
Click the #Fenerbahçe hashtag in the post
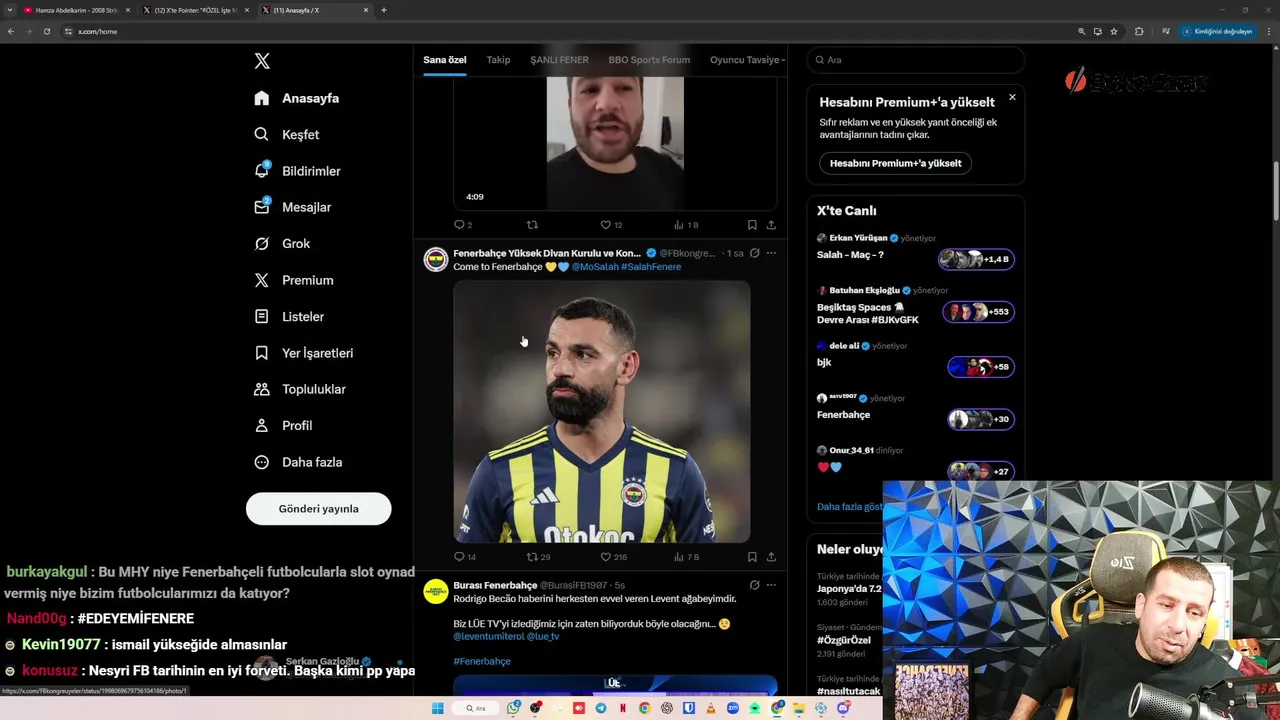click(482, 661)
